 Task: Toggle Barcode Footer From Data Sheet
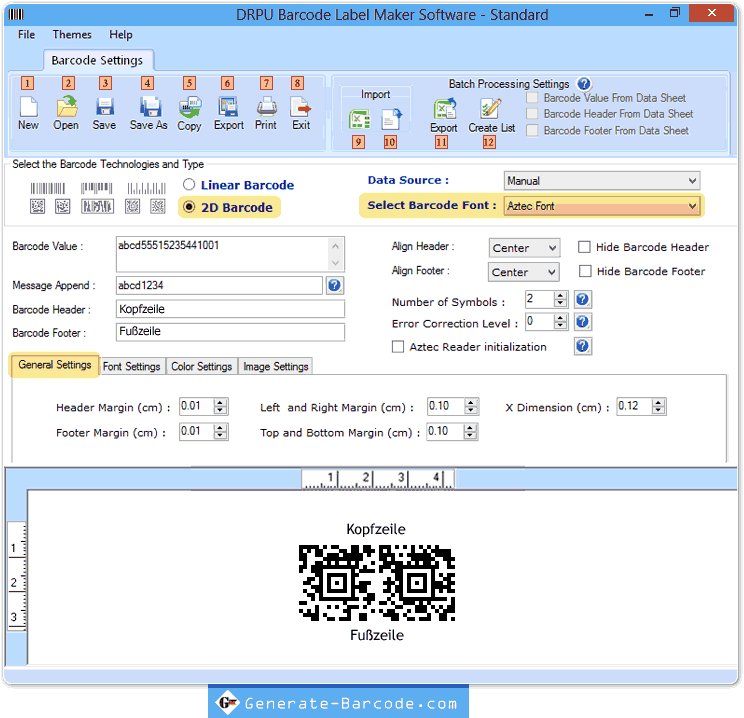(532, 131)
